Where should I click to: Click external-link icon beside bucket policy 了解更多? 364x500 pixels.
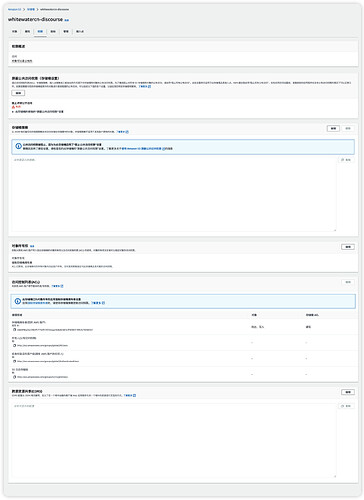(x=127, y=132)
